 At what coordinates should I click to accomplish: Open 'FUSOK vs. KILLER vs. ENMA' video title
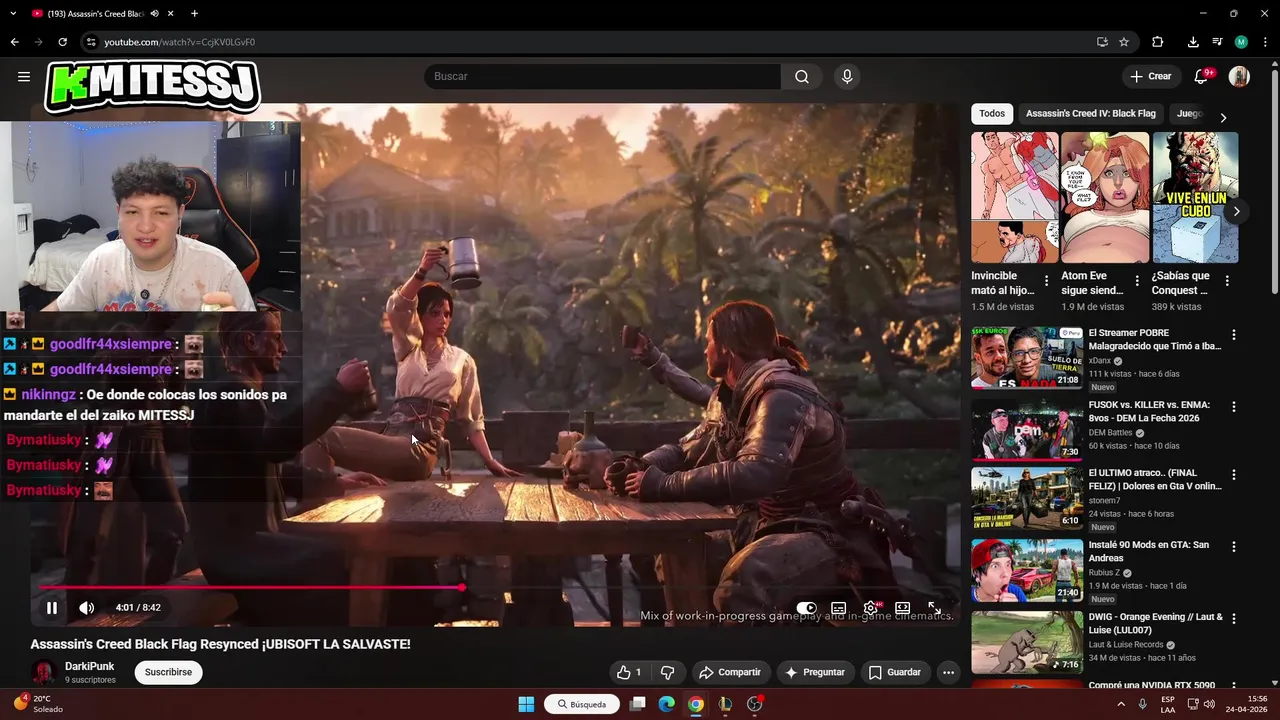[1149, 411]
